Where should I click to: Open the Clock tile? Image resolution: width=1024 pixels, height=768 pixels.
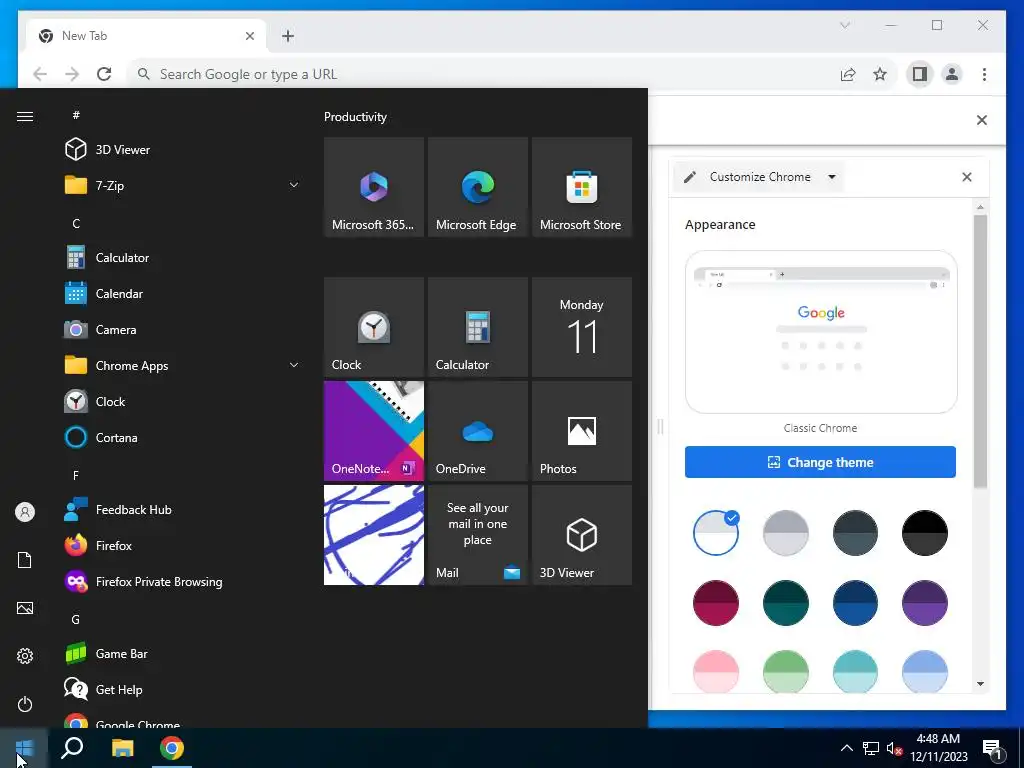tap(374, 327)
